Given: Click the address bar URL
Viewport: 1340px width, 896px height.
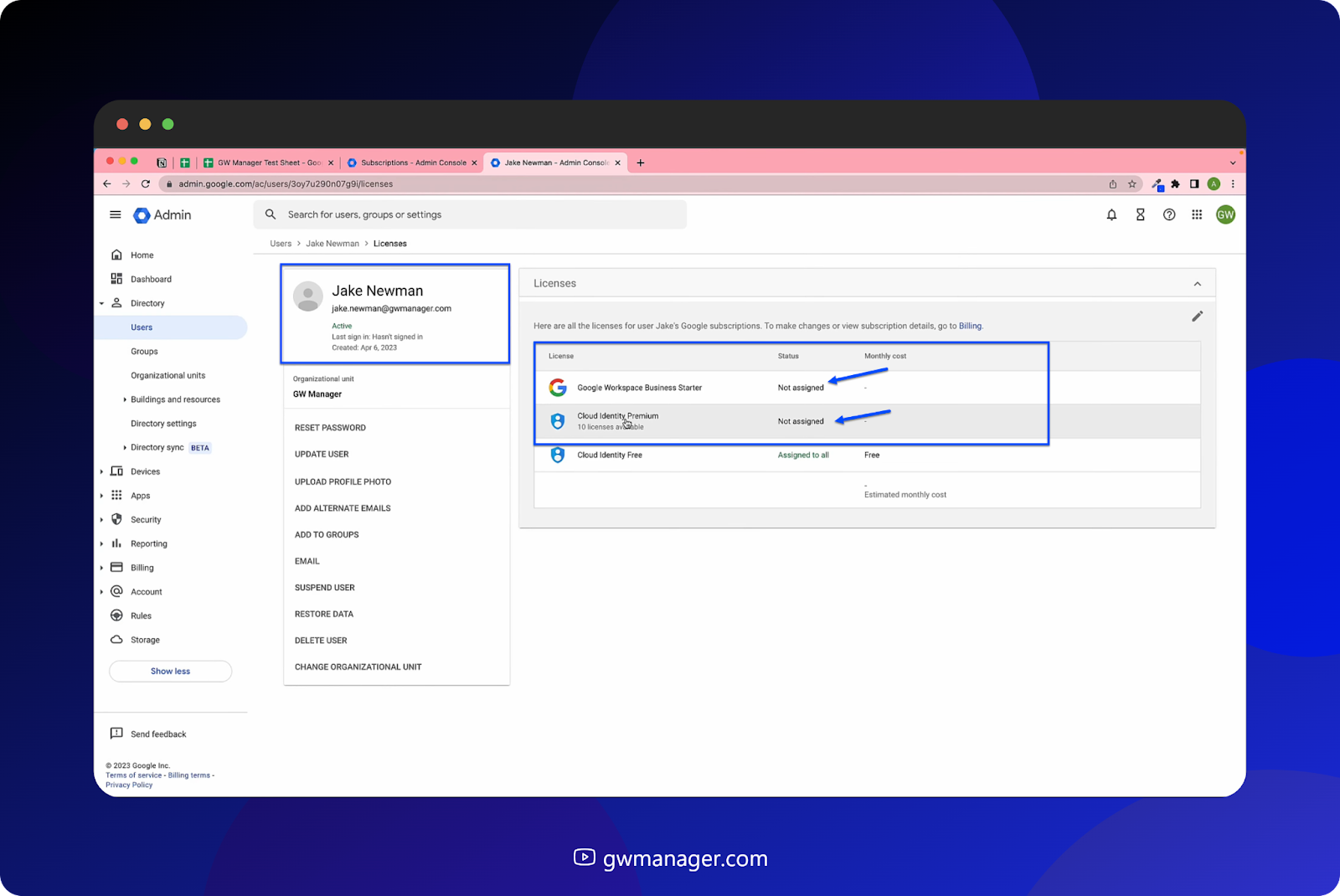Looking at the screenshot, I should tap(286, 184).
